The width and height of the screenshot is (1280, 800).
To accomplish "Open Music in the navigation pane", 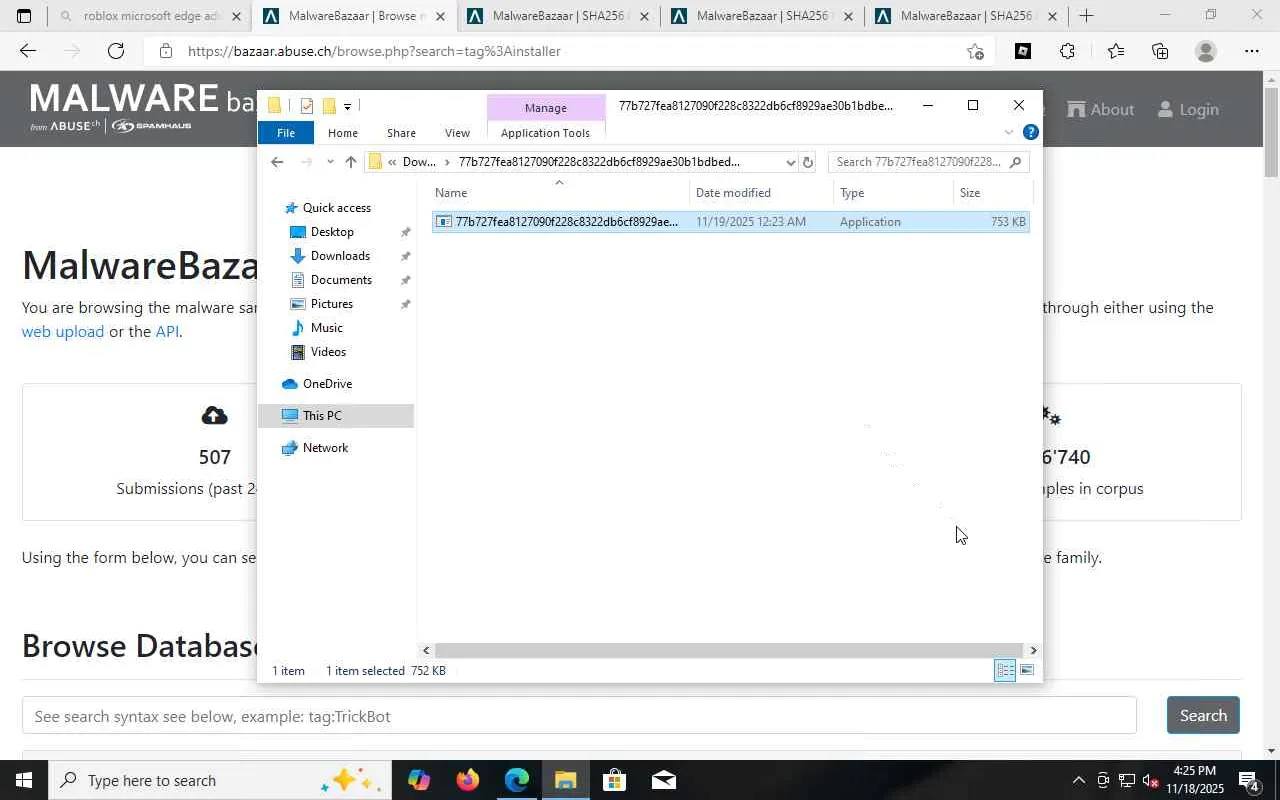I will coord(327,328).
